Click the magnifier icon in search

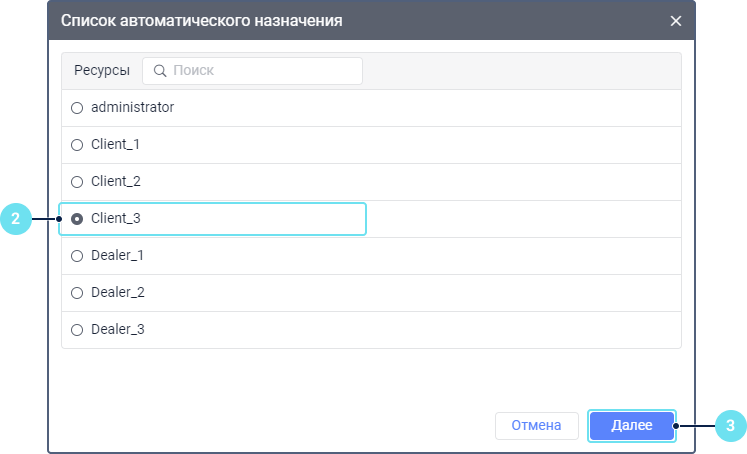160,71
